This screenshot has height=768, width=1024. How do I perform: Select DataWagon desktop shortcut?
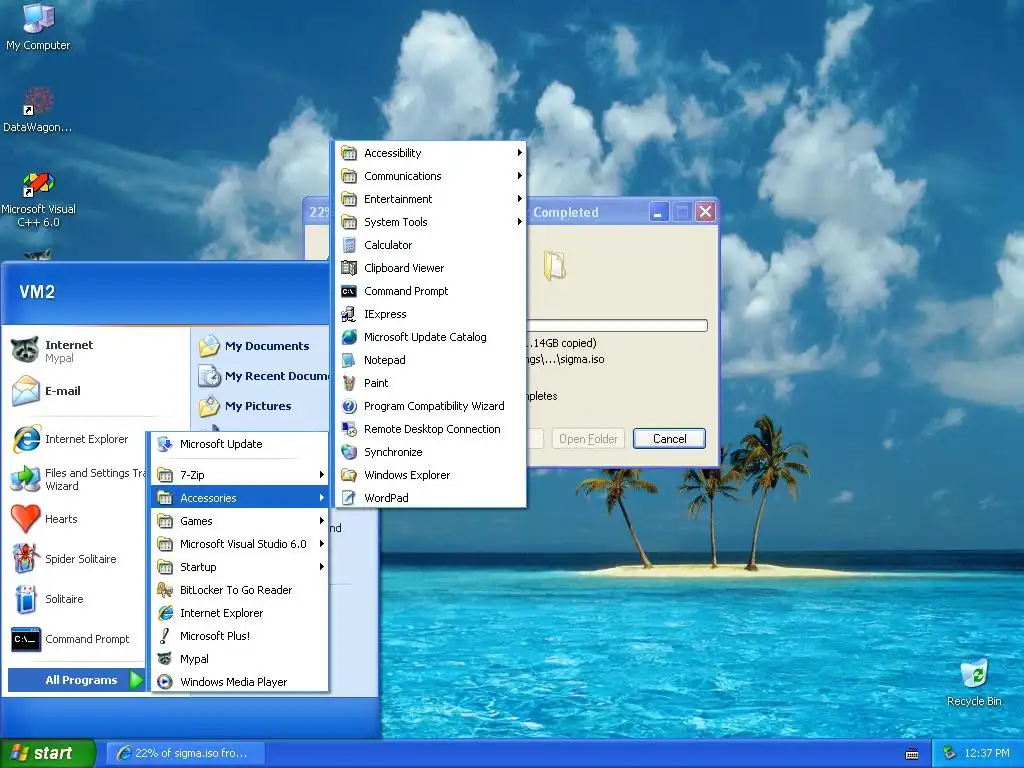pyautogui.click(x=38, y=110)
